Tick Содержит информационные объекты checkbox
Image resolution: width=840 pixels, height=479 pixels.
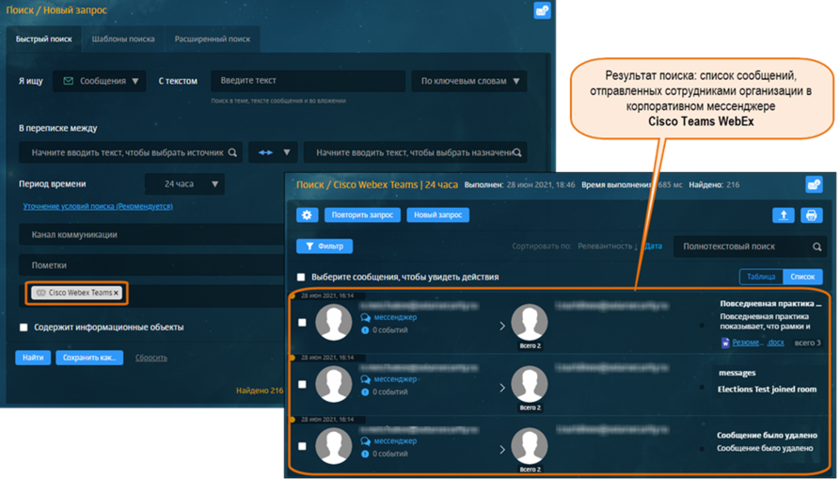23,327
